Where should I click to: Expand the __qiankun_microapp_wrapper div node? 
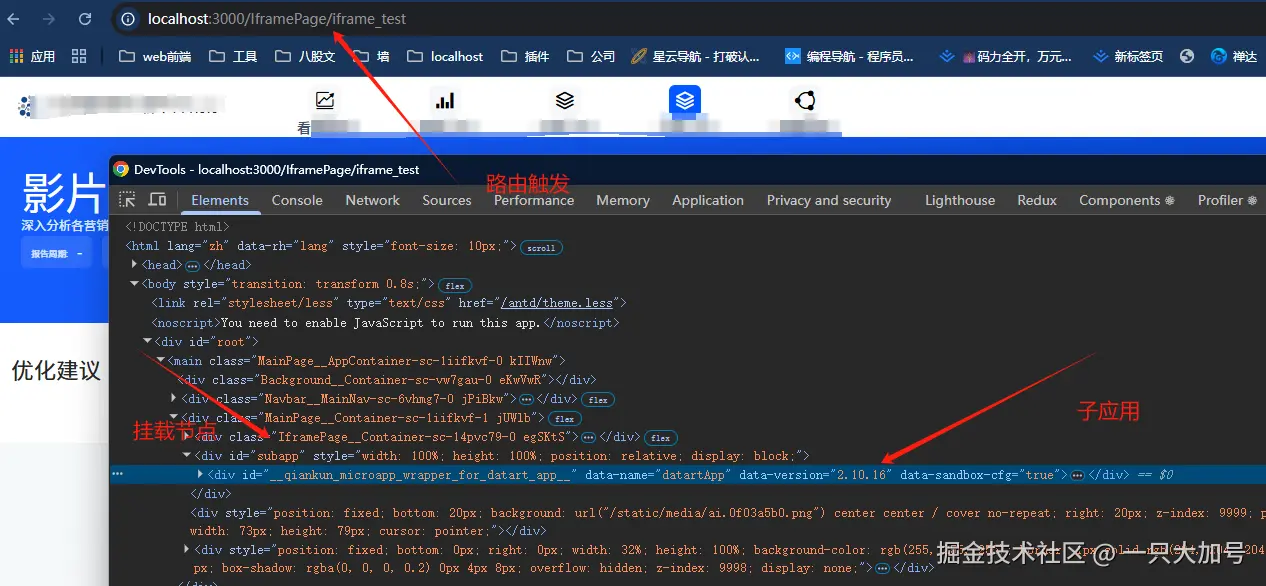click(x=200, y=475)
